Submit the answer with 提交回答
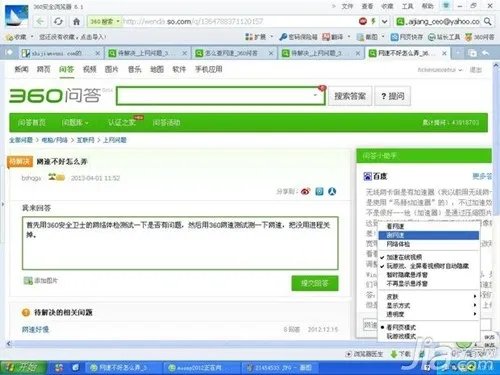Viewport: 500px width, 375px height. [315, 283]
